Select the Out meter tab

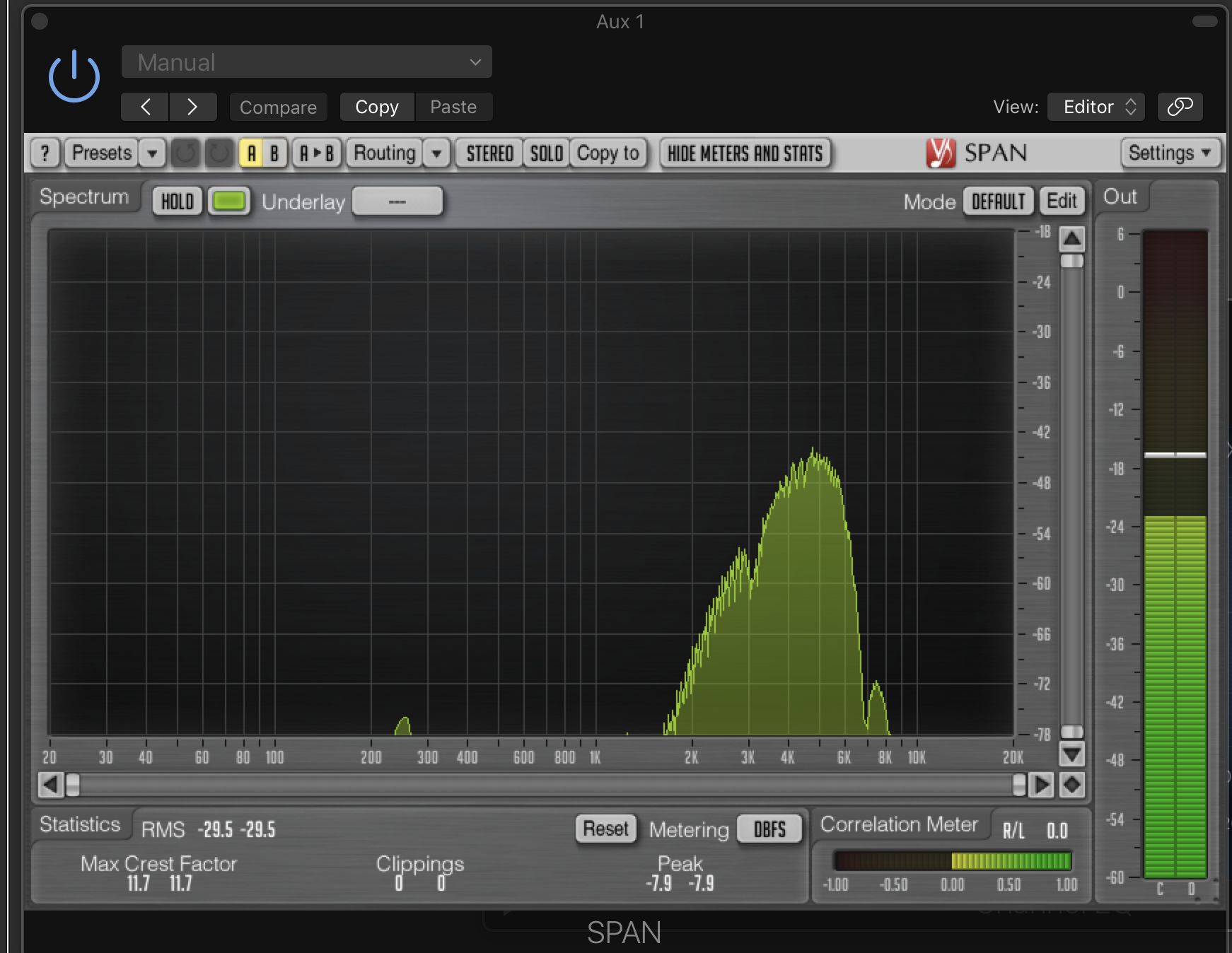(x=1120, y=197)
